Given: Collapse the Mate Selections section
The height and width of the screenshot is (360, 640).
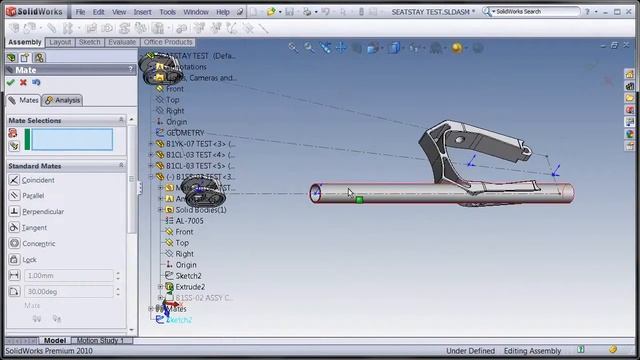Looking at the screenshot, I should point(121,120).
